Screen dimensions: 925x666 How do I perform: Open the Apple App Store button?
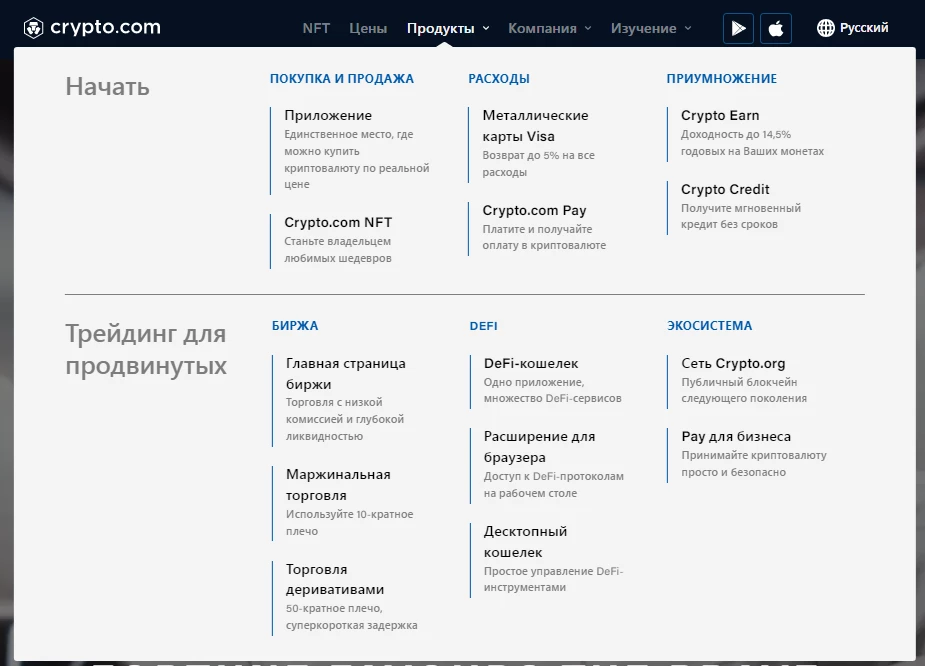776,28
